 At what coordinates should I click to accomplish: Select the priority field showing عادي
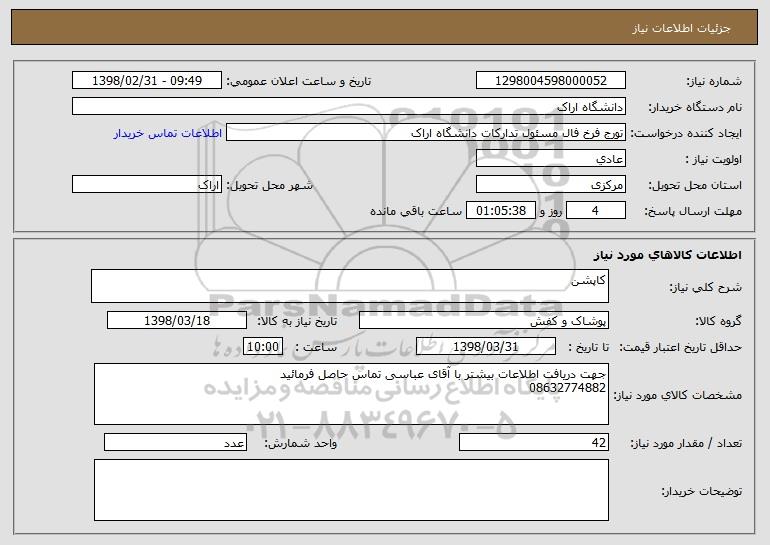click(550, 158)
